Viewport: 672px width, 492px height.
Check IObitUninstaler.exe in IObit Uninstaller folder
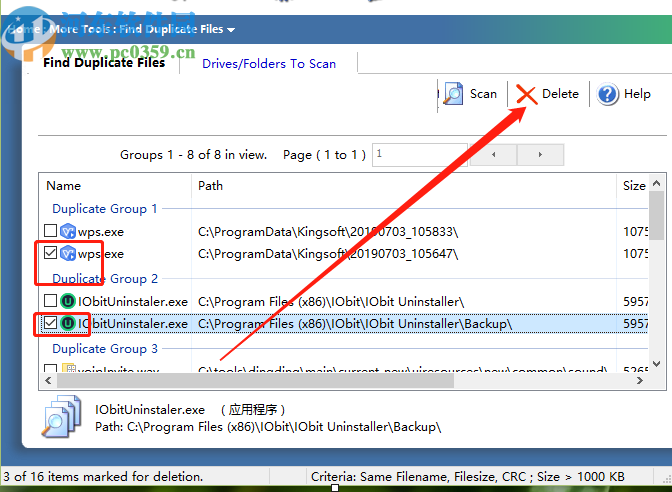click(x=51, y=300)
